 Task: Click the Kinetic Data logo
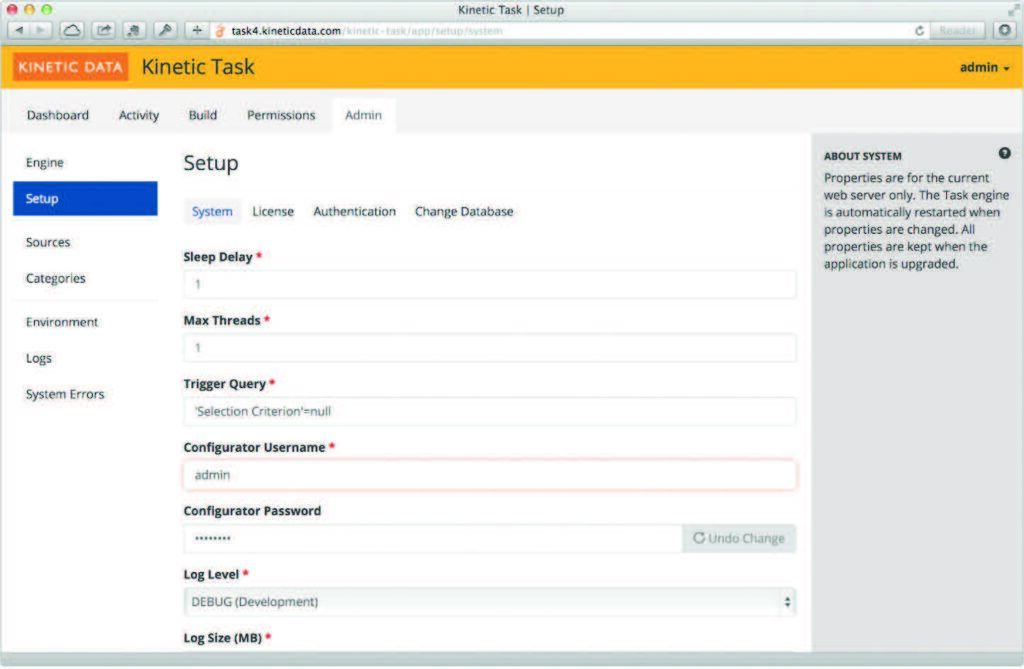click(x=70, y=67)
